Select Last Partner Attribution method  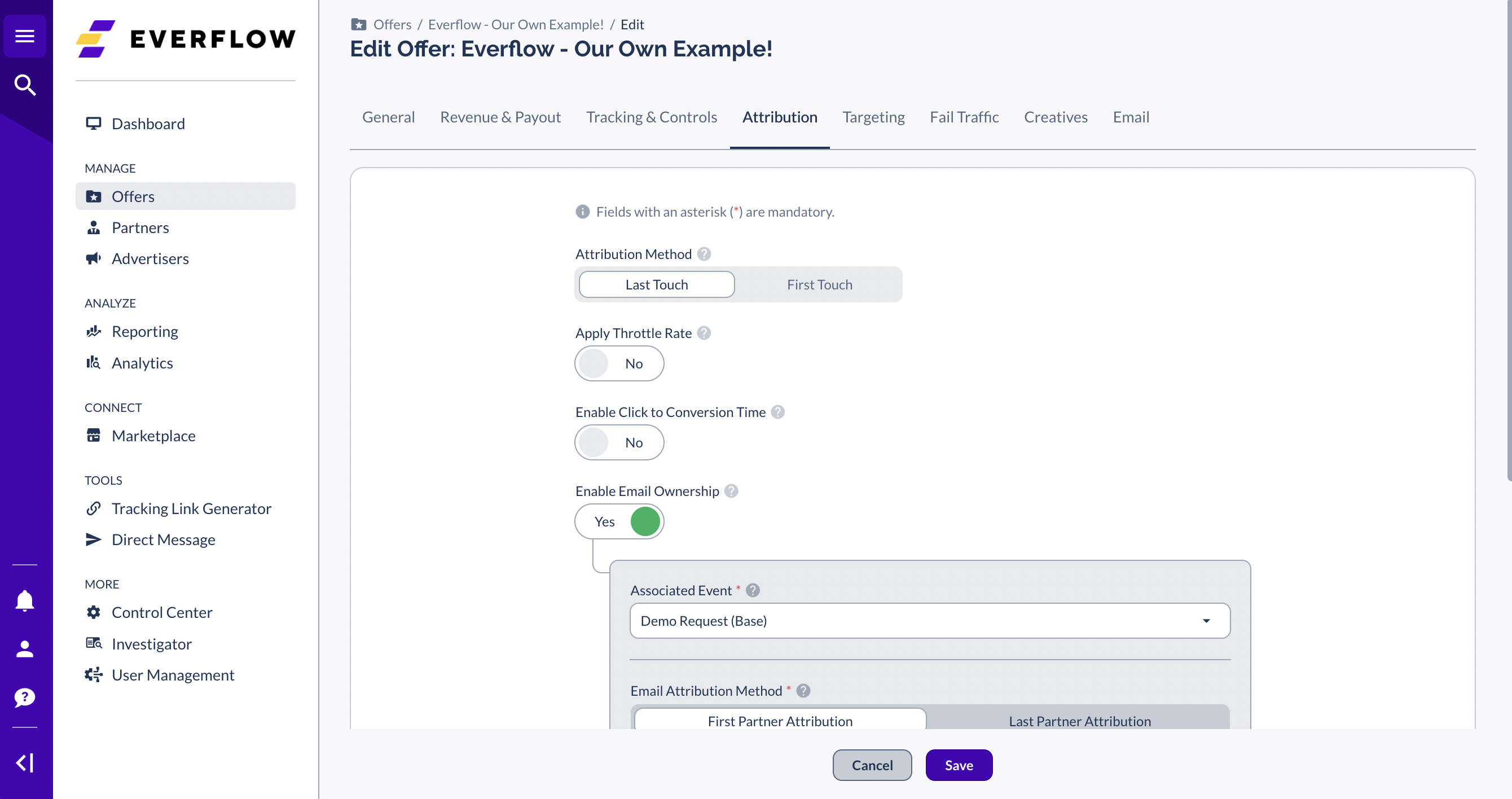(x=1080, y=720)
